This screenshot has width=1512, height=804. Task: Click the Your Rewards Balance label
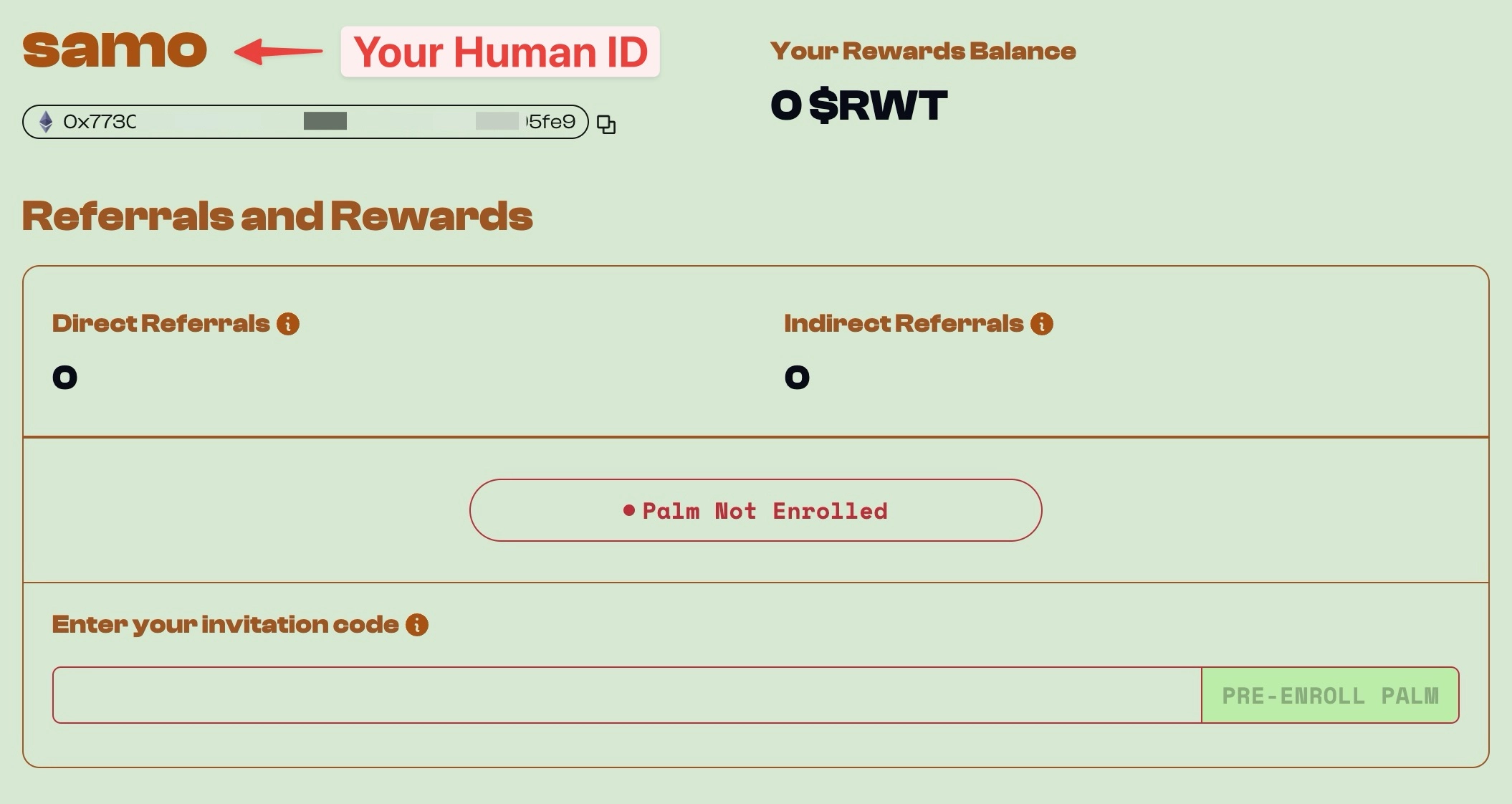point(924,50)
